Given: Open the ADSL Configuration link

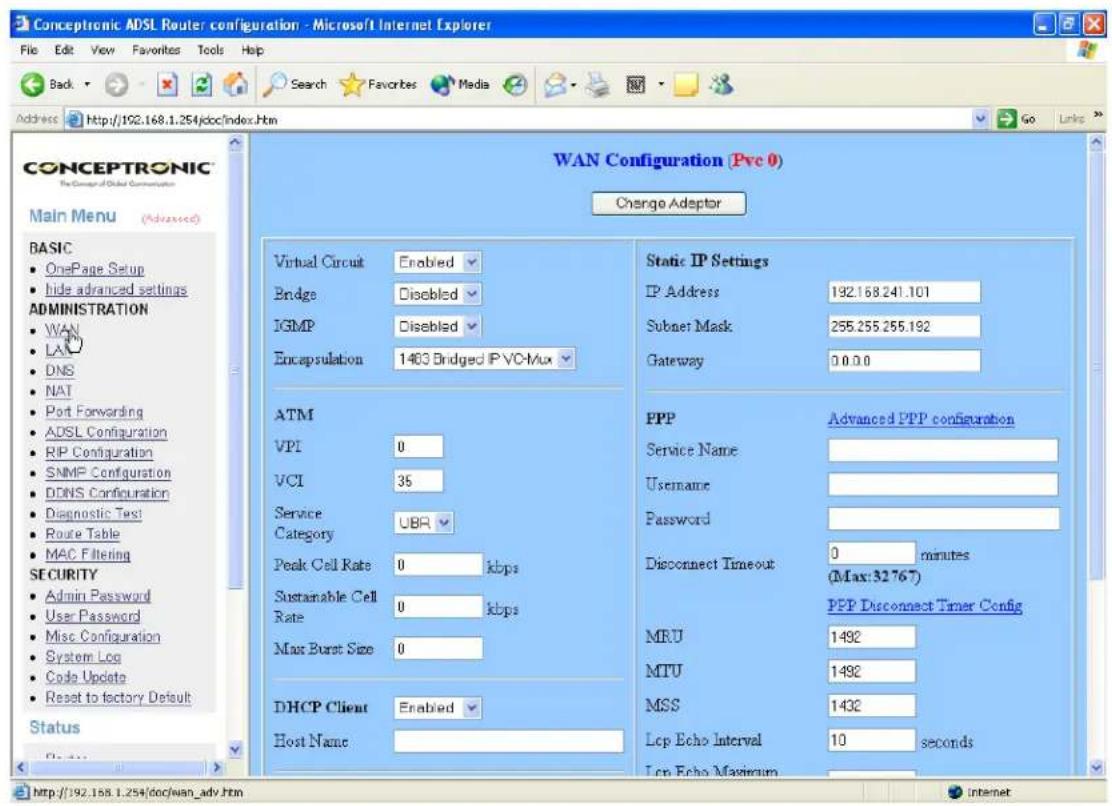Looking at the screenshot, I should click(106, 432).
